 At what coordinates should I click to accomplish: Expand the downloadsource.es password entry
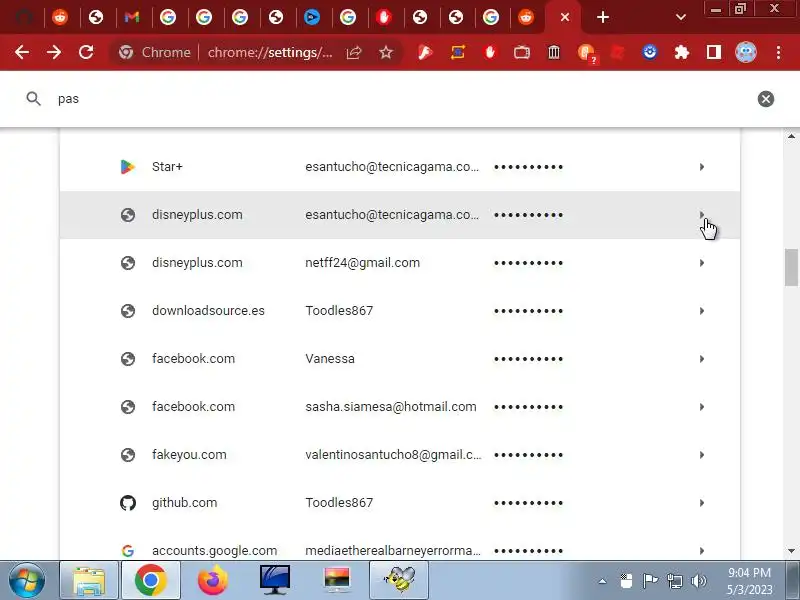point(702,311)
